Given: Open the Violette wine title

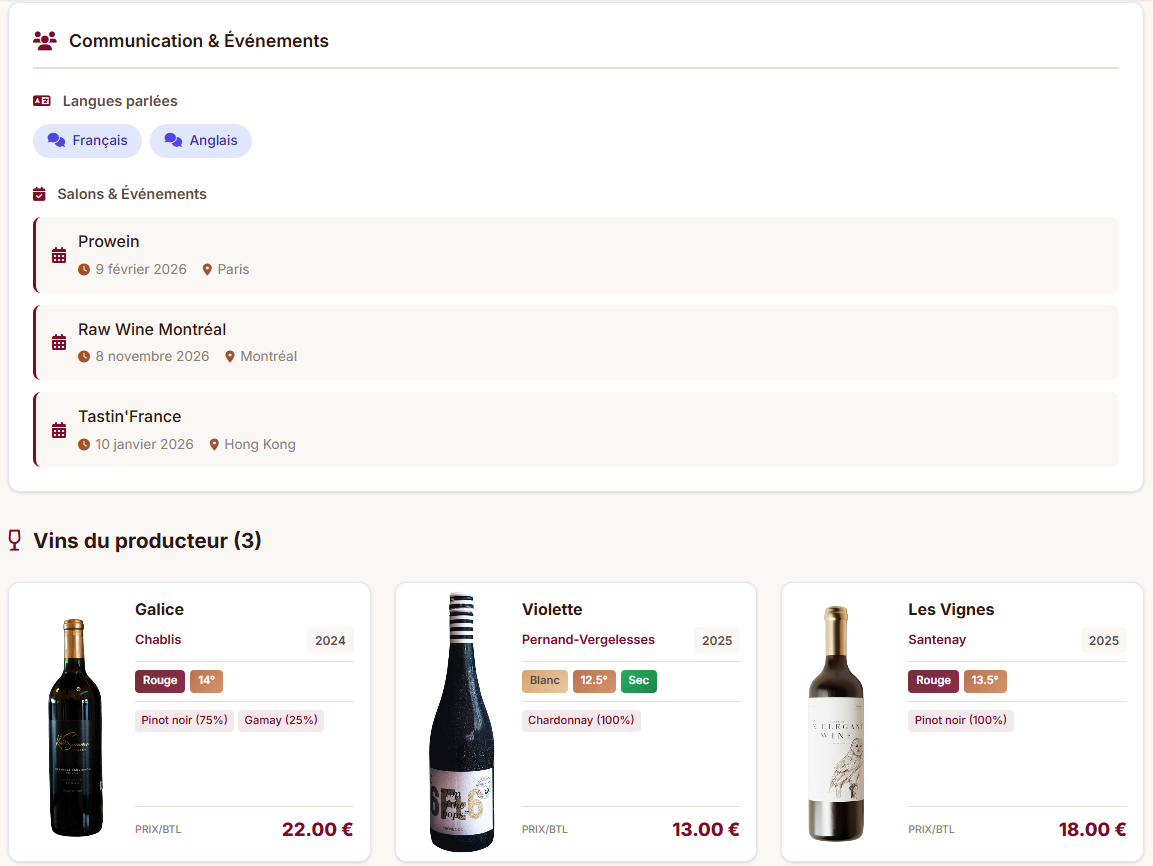Looking at the screenshot, I should coord(552,609).
